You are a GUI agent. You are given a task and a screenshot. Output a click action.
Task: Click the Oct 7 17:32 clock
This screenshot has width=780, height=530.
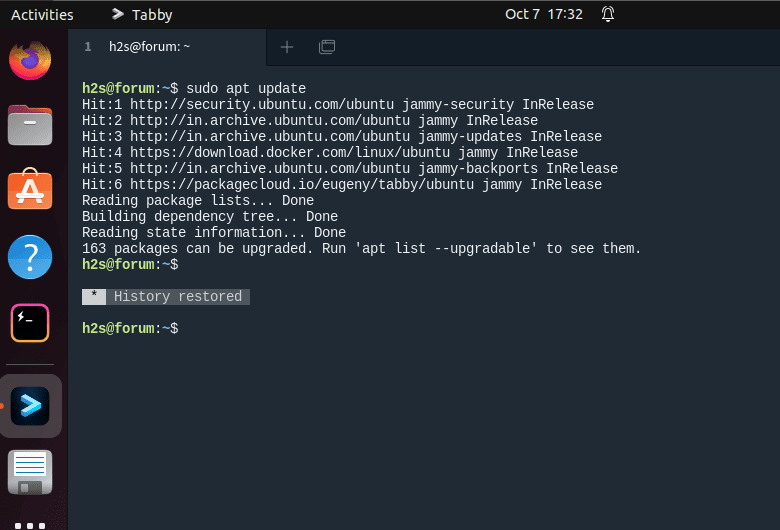pyautogui.click(x=544, y=14)
